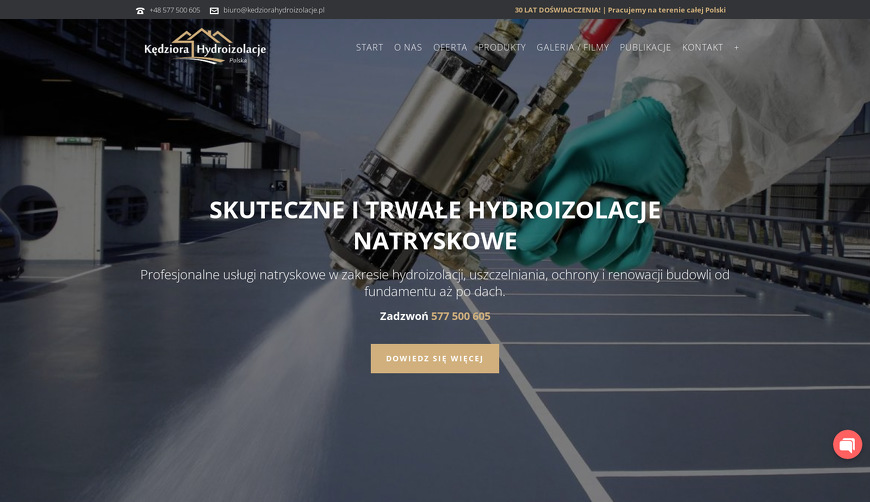The width and height of the screenshot is (870, 502).
Task: Open GALERIA / FILMY section
Action: point(573,48)
